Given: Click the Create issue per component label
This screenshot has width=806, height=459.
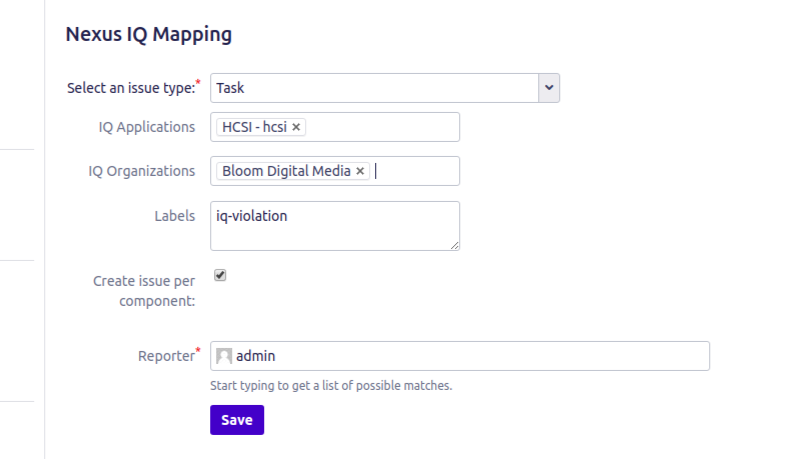Looking at the screenshot, I should click(x=144, y=290).
